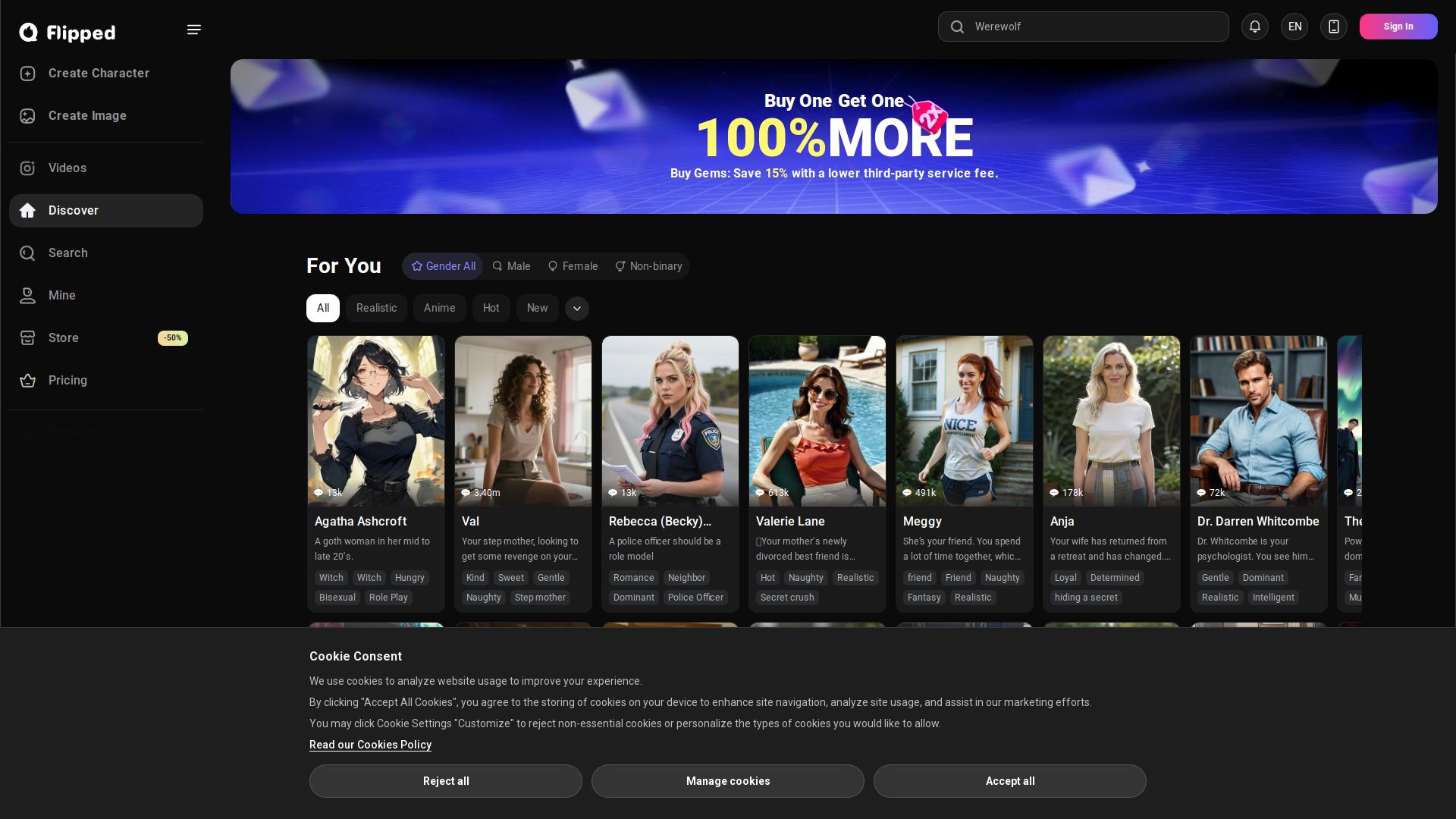Click the Role Play tag on Agatha Ashcroft
The height and width of the screenshot is (819, 1456).
(388, 598)
